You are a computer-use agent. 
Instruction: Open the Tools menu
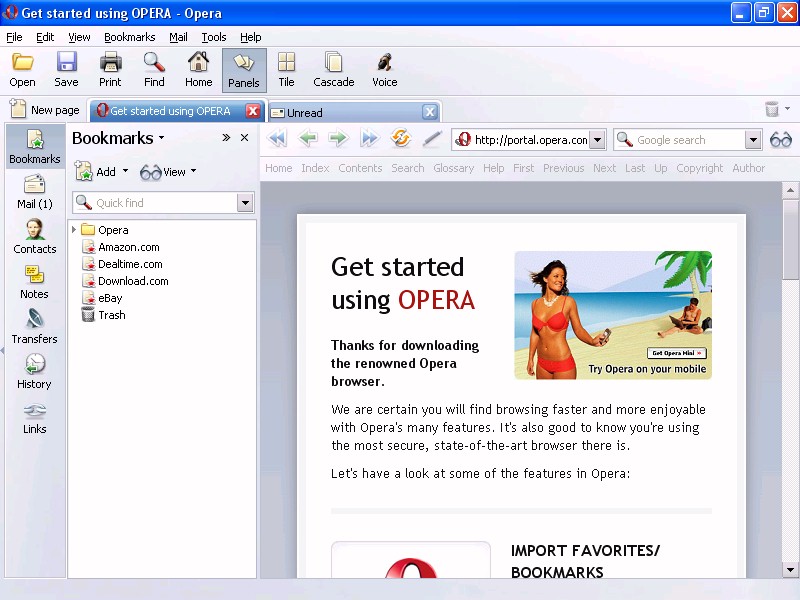click(x=214, y=37)
